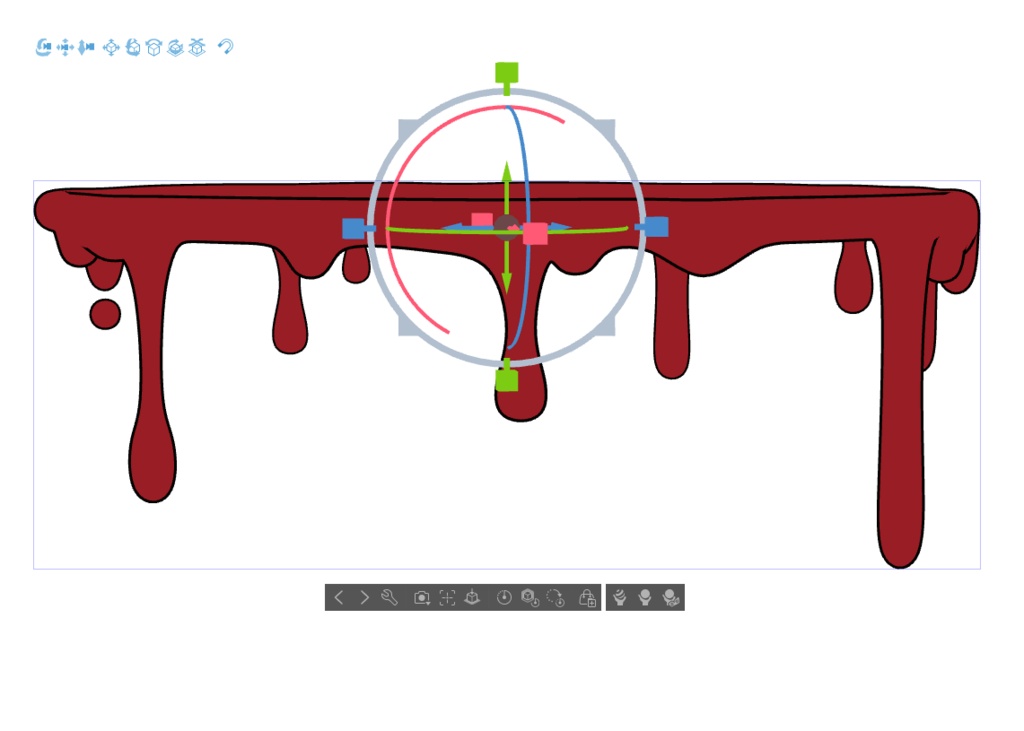The image size is (1024, 731).
Task: Click the green downward arrow of the manipulator
Action: [507, 282]
